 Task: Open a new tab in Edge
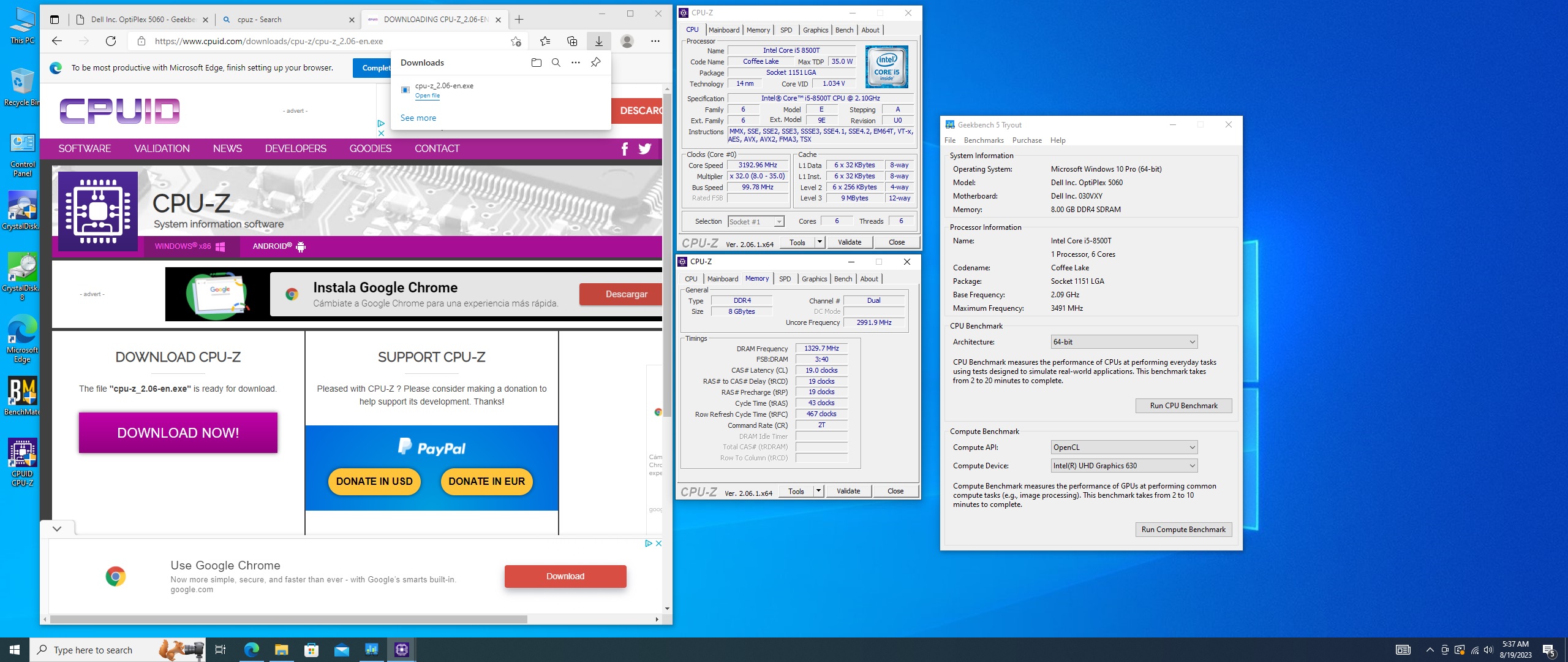[x=519, y=20]
